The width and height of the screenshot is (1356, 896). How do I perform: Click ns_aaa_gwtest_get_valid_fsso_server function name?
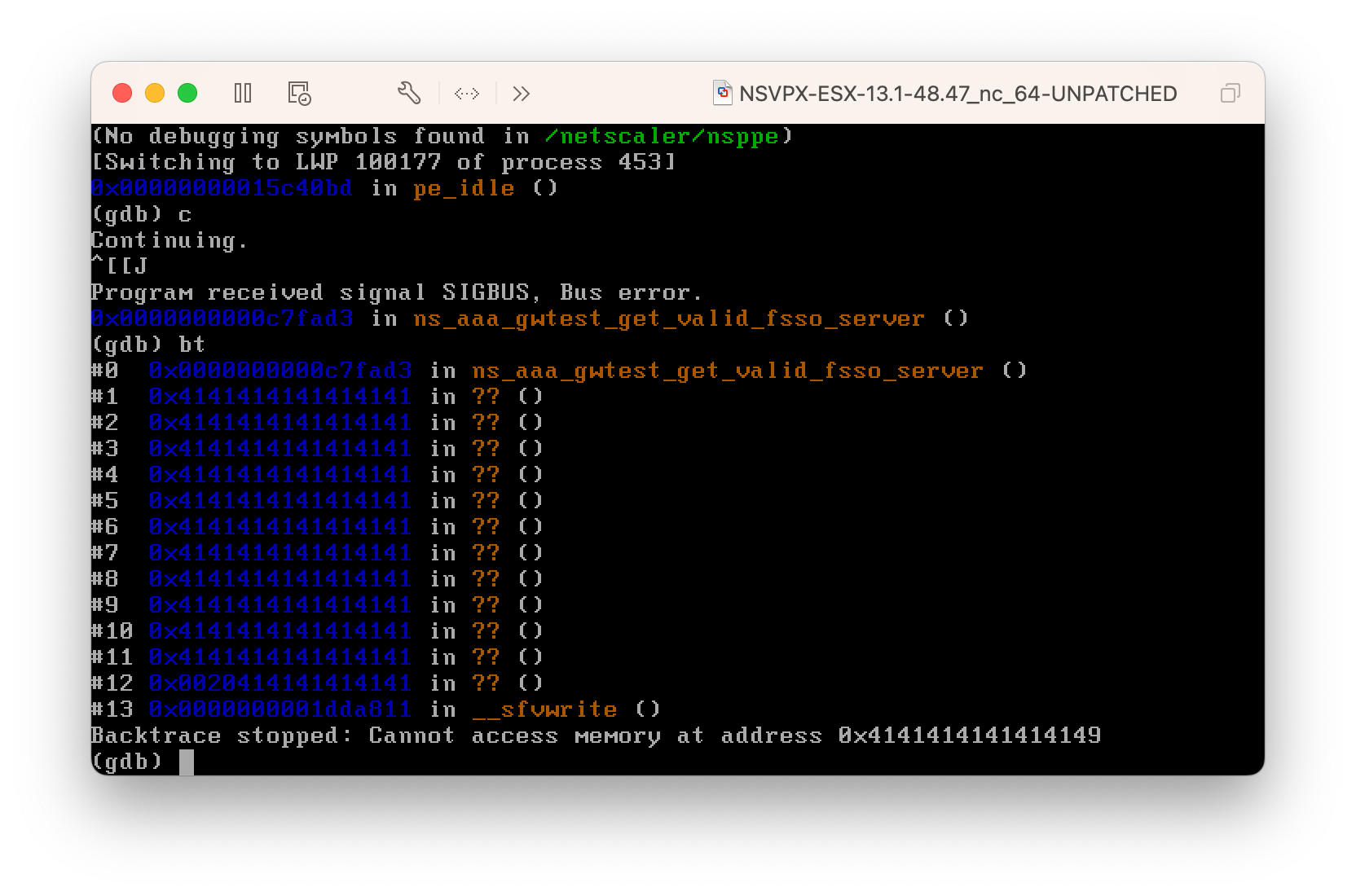pyautogui.click(x=670, y=318)
